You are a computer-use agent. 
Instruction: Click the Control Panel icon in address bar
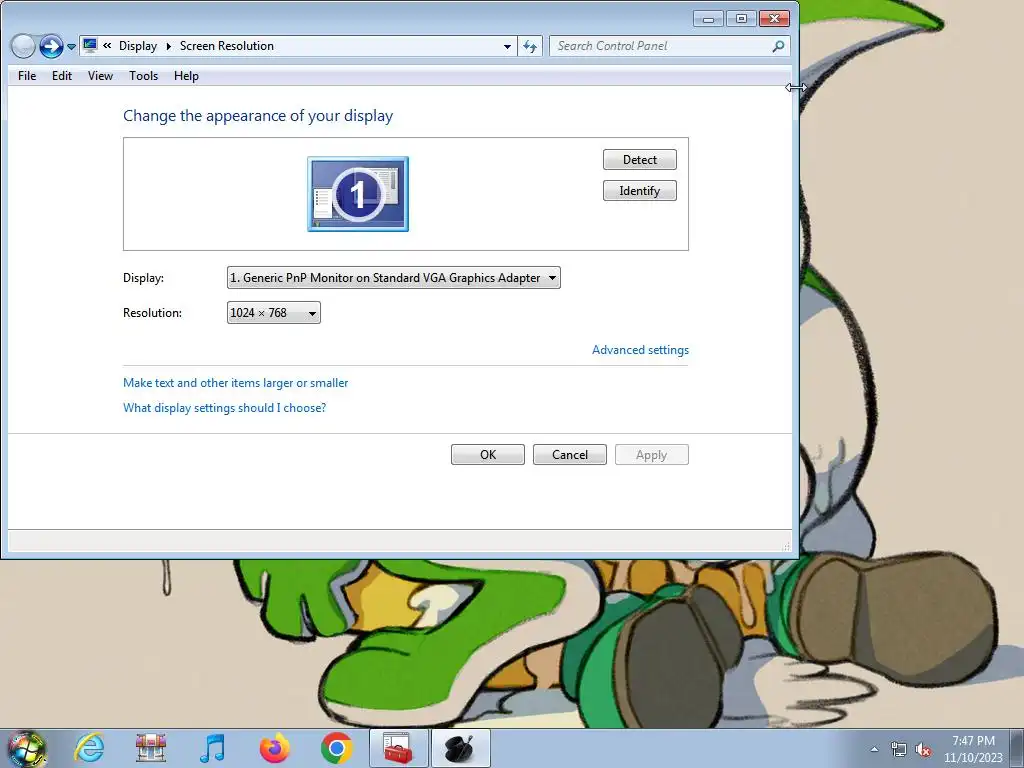pos(90,46)
